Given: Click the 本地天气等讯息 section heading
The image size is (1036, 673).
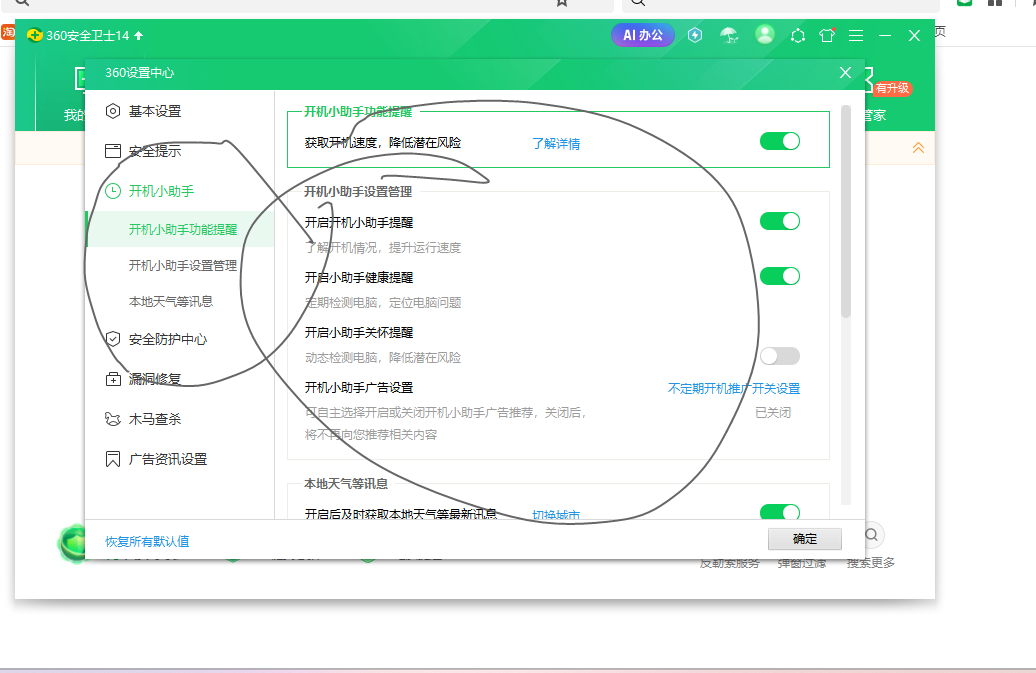Looking at the screenshot, I should point(346,484).
